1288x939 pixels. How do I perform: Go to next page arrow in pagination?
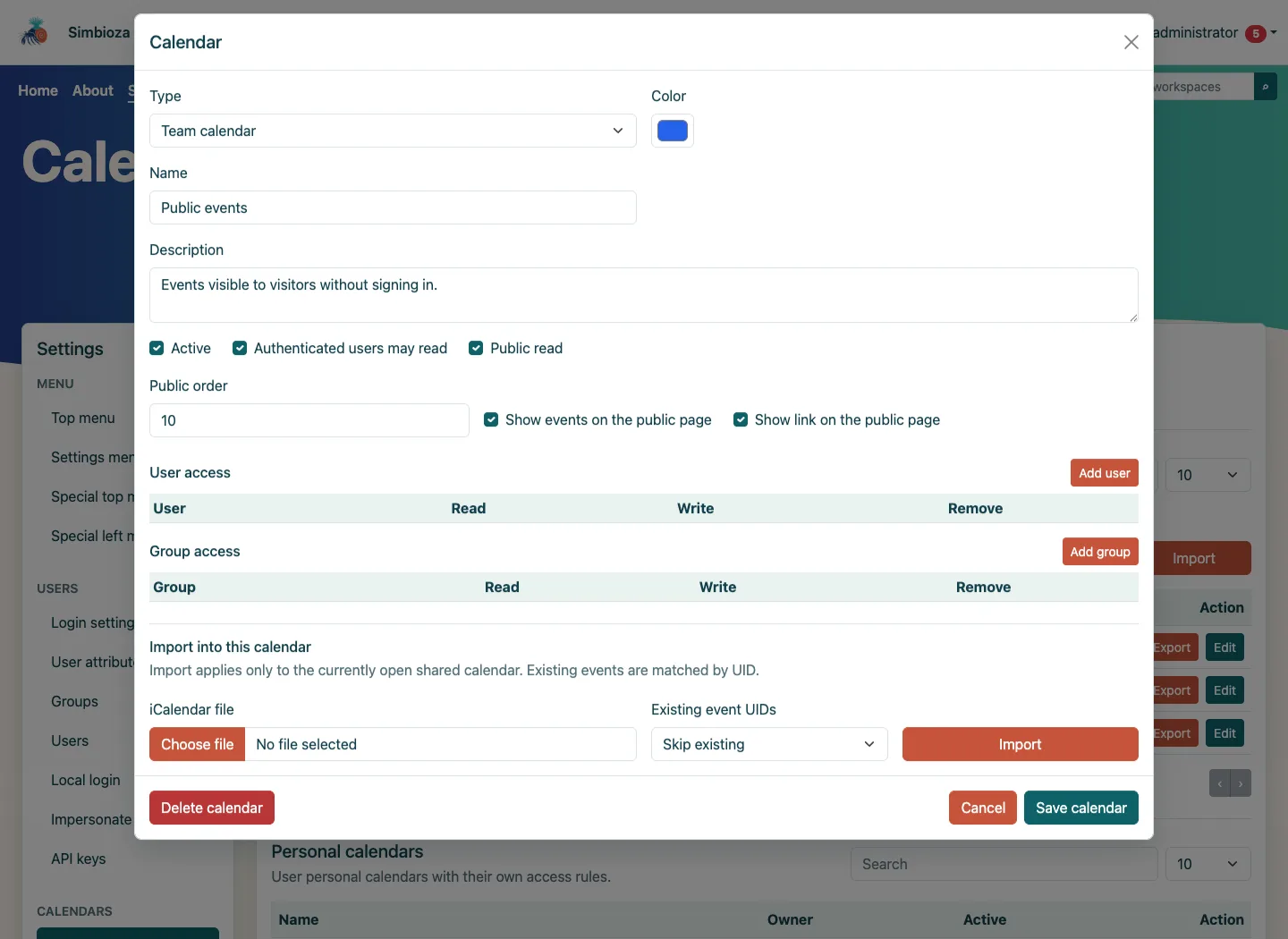click(x=1241, y=783)
